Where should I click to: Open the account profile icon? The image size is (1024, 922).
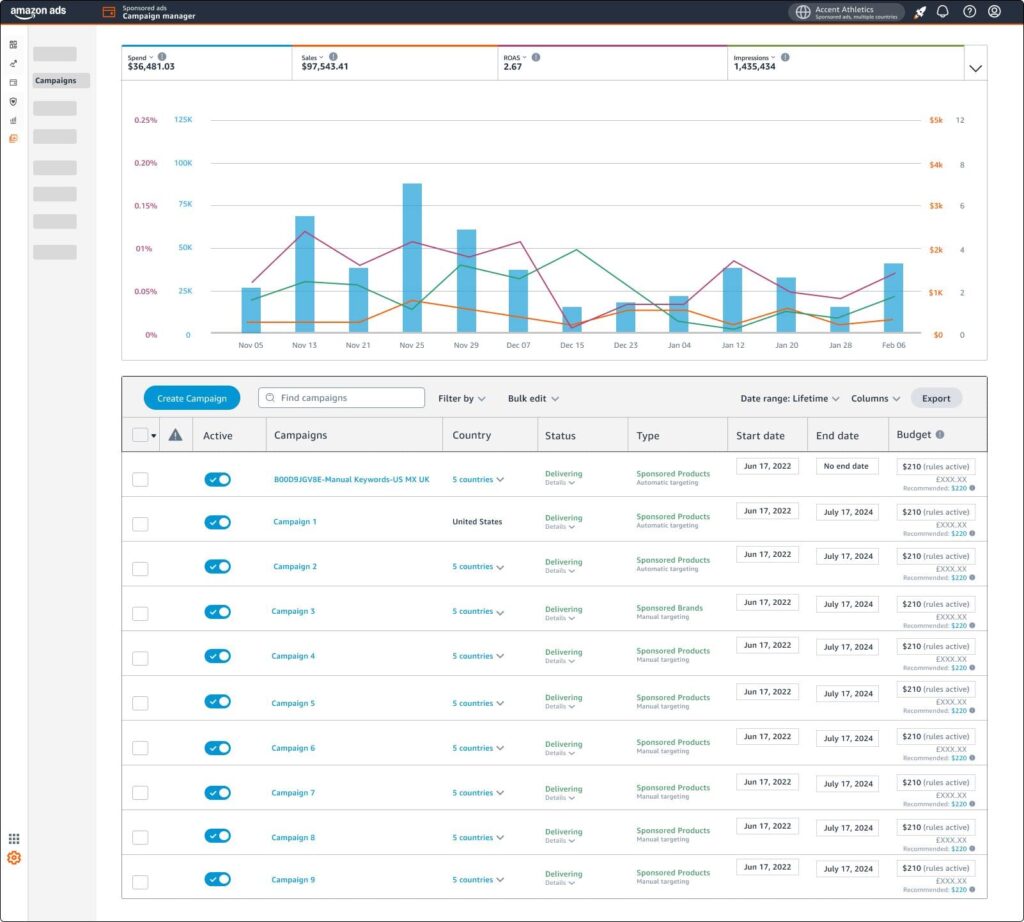(x=993, y=11)
